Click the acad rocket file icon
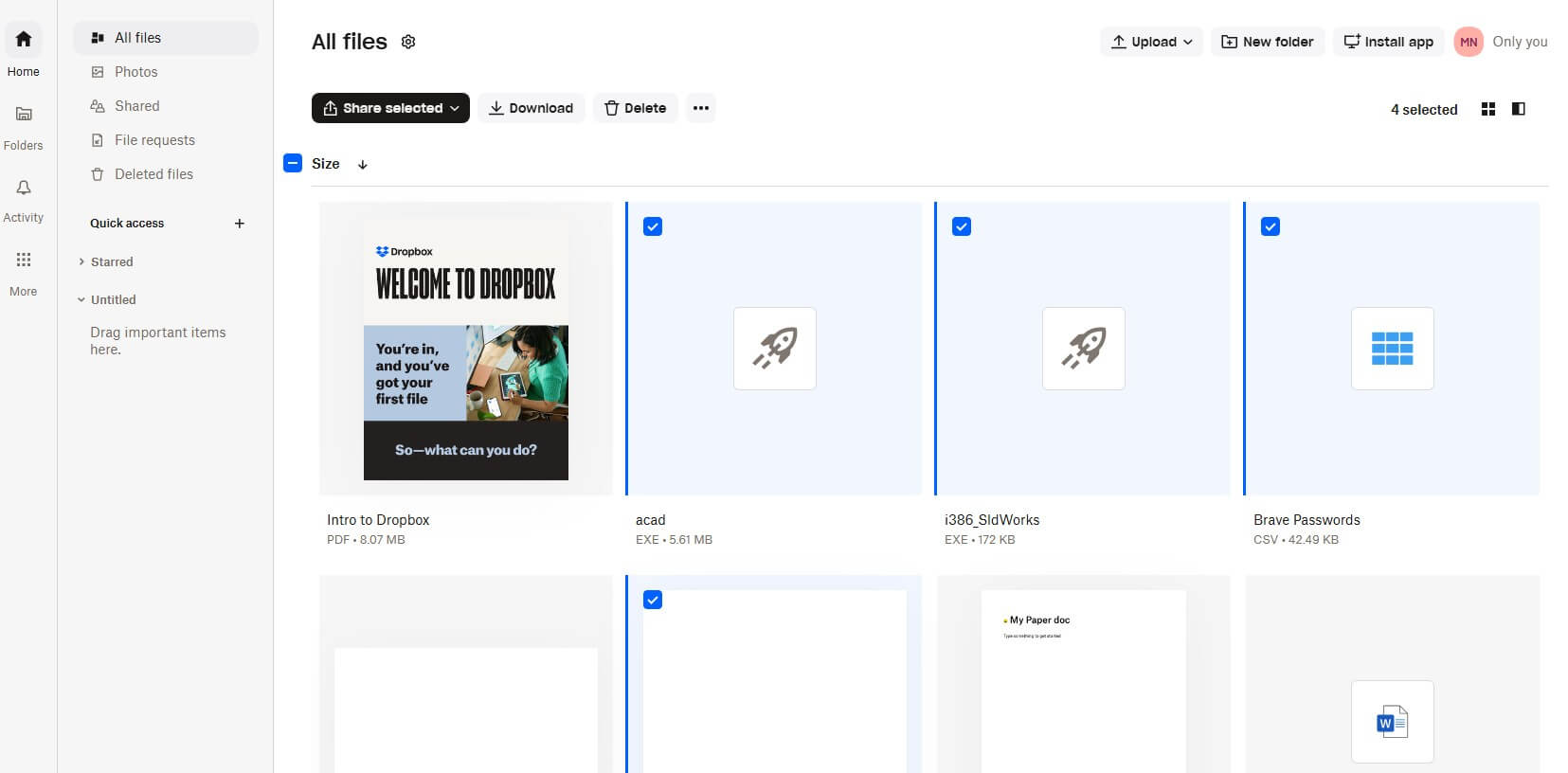The width and height of the screenshot is (1568, 773). click(775, 349)
